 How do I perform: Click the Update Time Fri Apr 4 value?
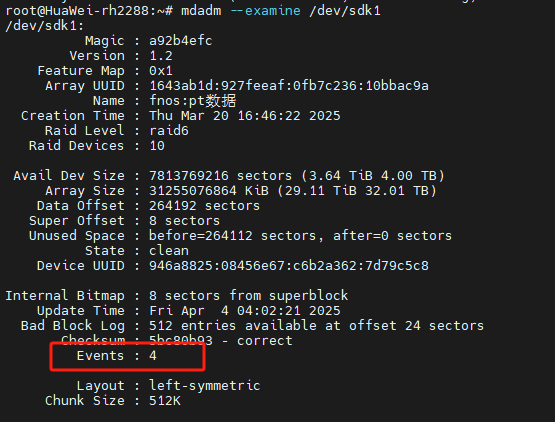[245, 310]
